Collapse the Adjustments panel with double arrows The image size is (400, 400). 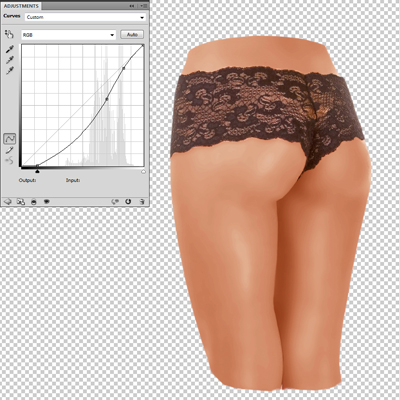pyautogui.click(x=132, y=6)
